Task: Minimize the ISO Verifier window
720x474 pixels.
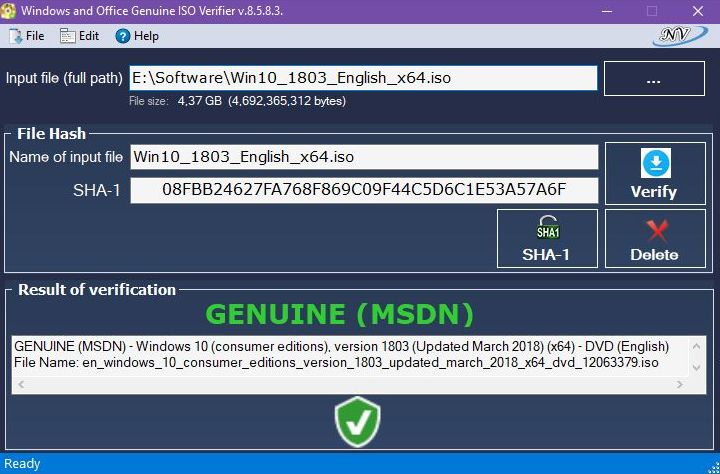Action: [607, 11]
